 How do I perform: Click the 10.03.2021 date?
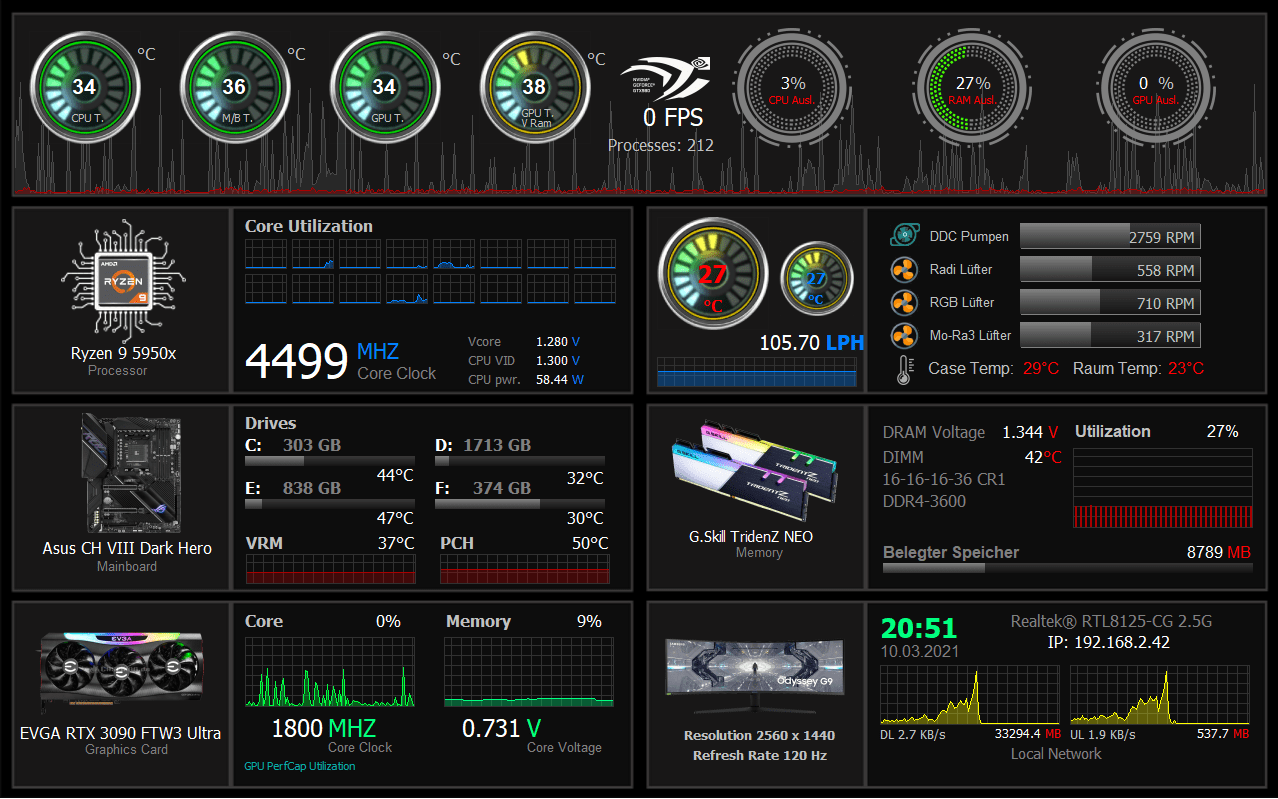point(920,651)
